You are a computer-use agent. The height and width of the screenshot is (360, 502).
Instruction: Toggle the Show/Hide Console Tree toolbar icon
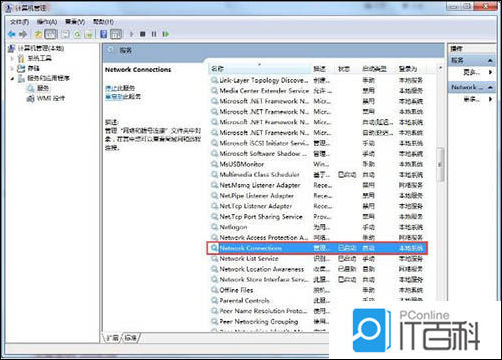coord(51,34)
